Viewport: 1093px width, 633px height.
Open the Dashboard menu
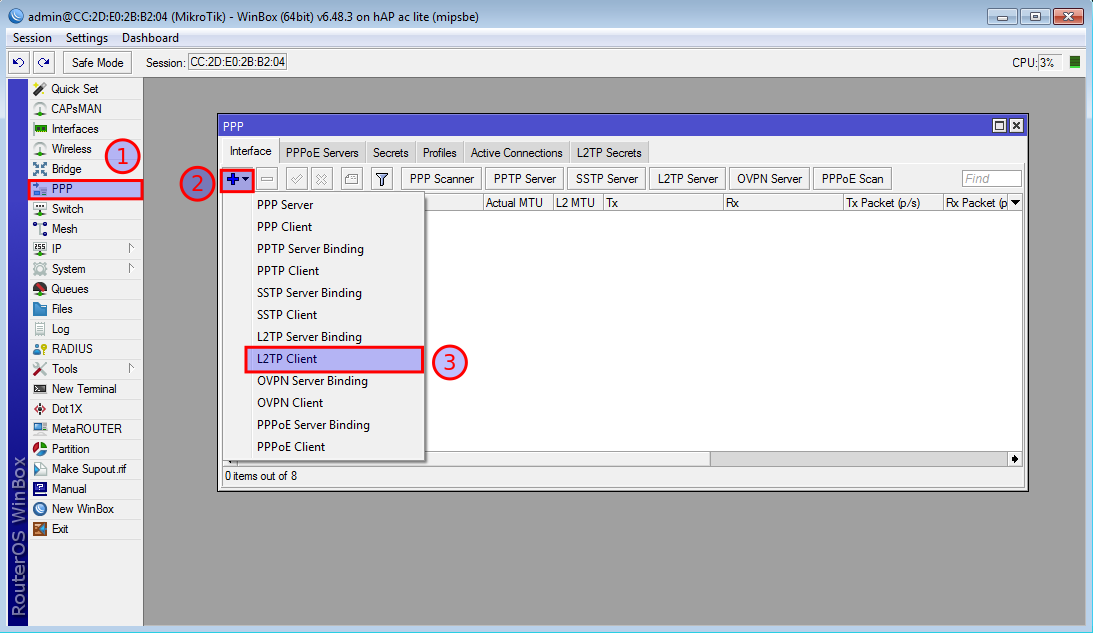[x=150, y=38]
